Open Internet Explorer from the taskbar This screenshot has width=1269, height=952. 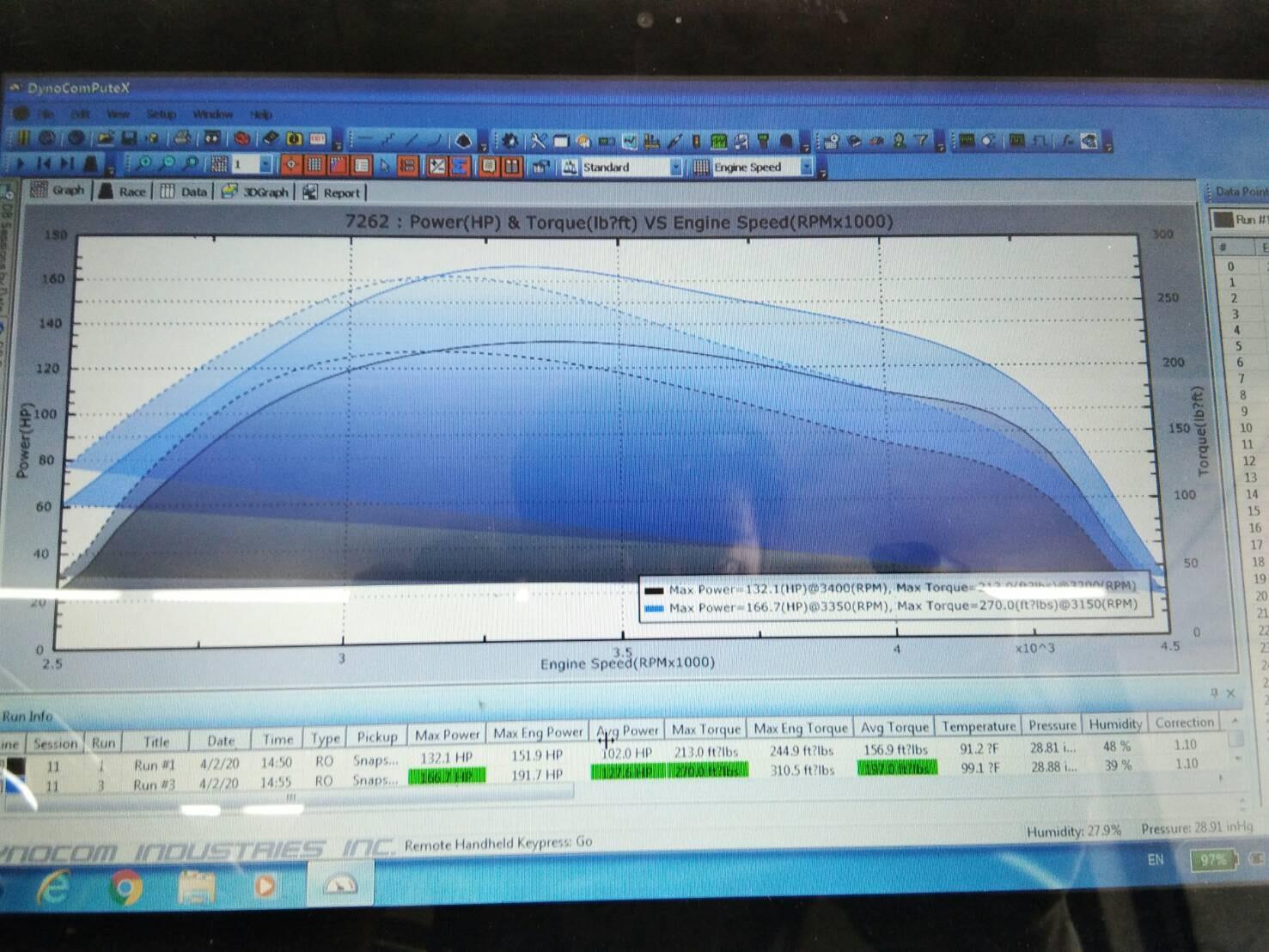point(52,888)
